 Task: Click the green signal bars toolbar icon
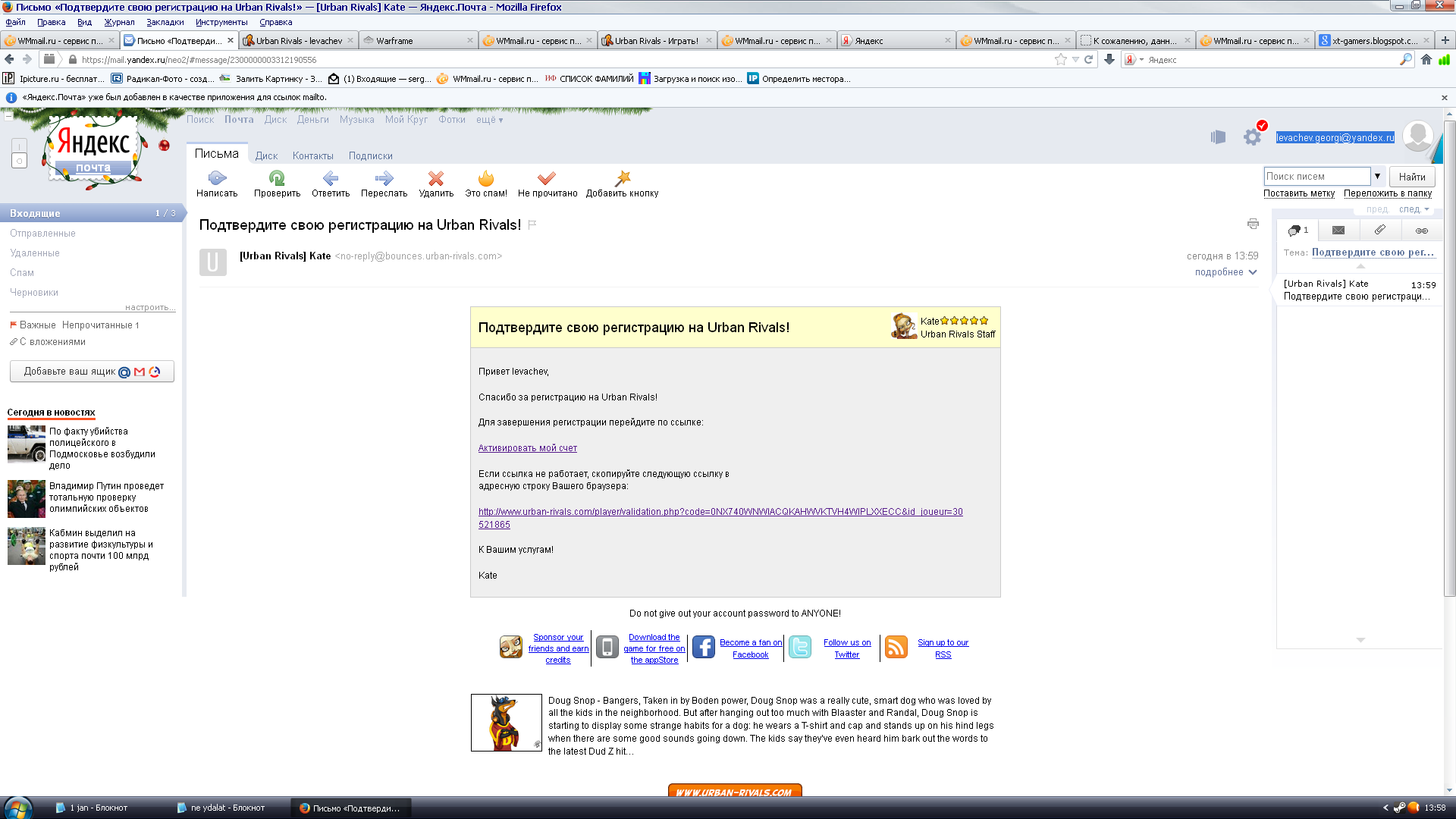tap(1444, 60)
